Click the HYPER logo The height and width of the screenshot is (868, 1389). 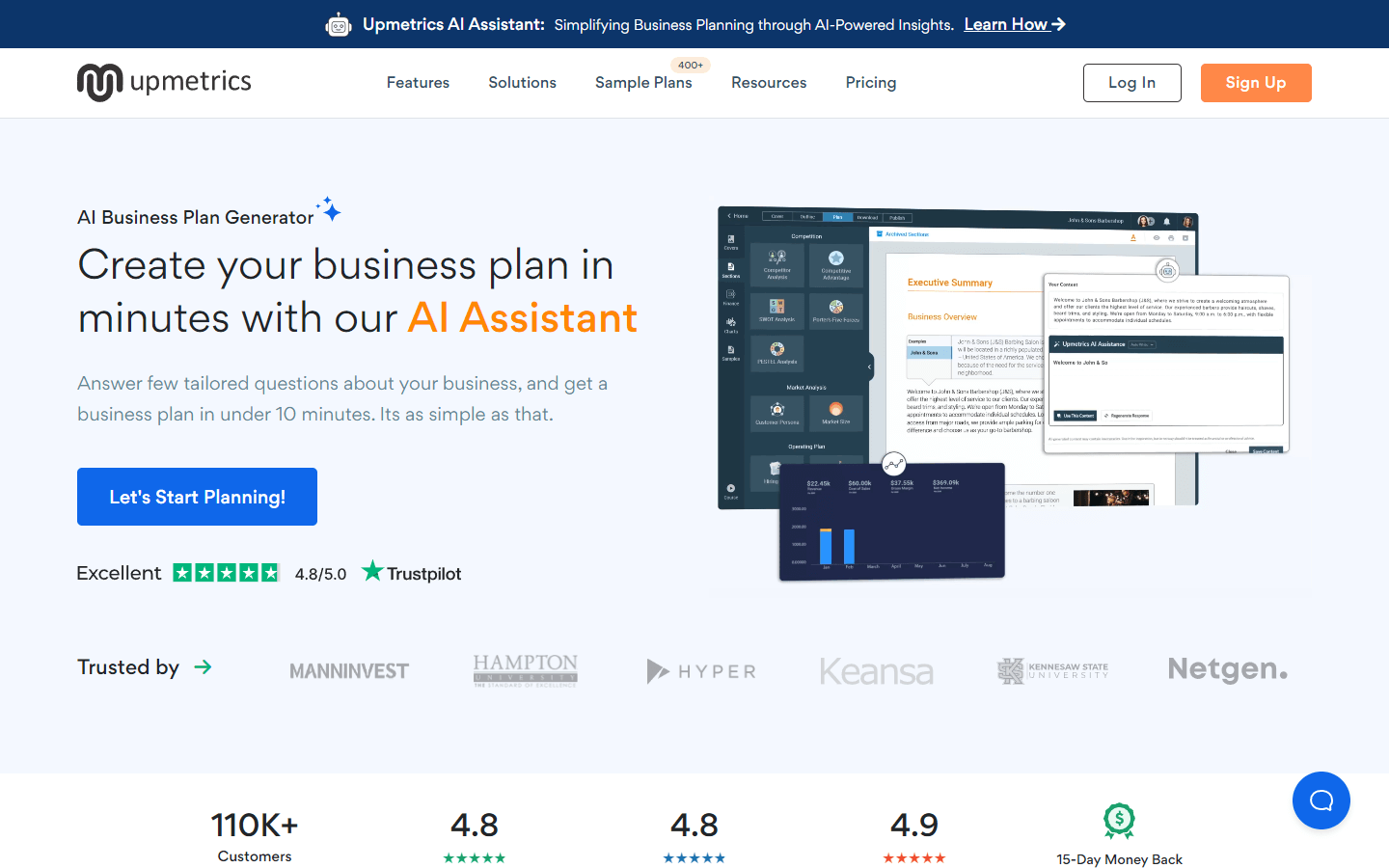point(701,671)
